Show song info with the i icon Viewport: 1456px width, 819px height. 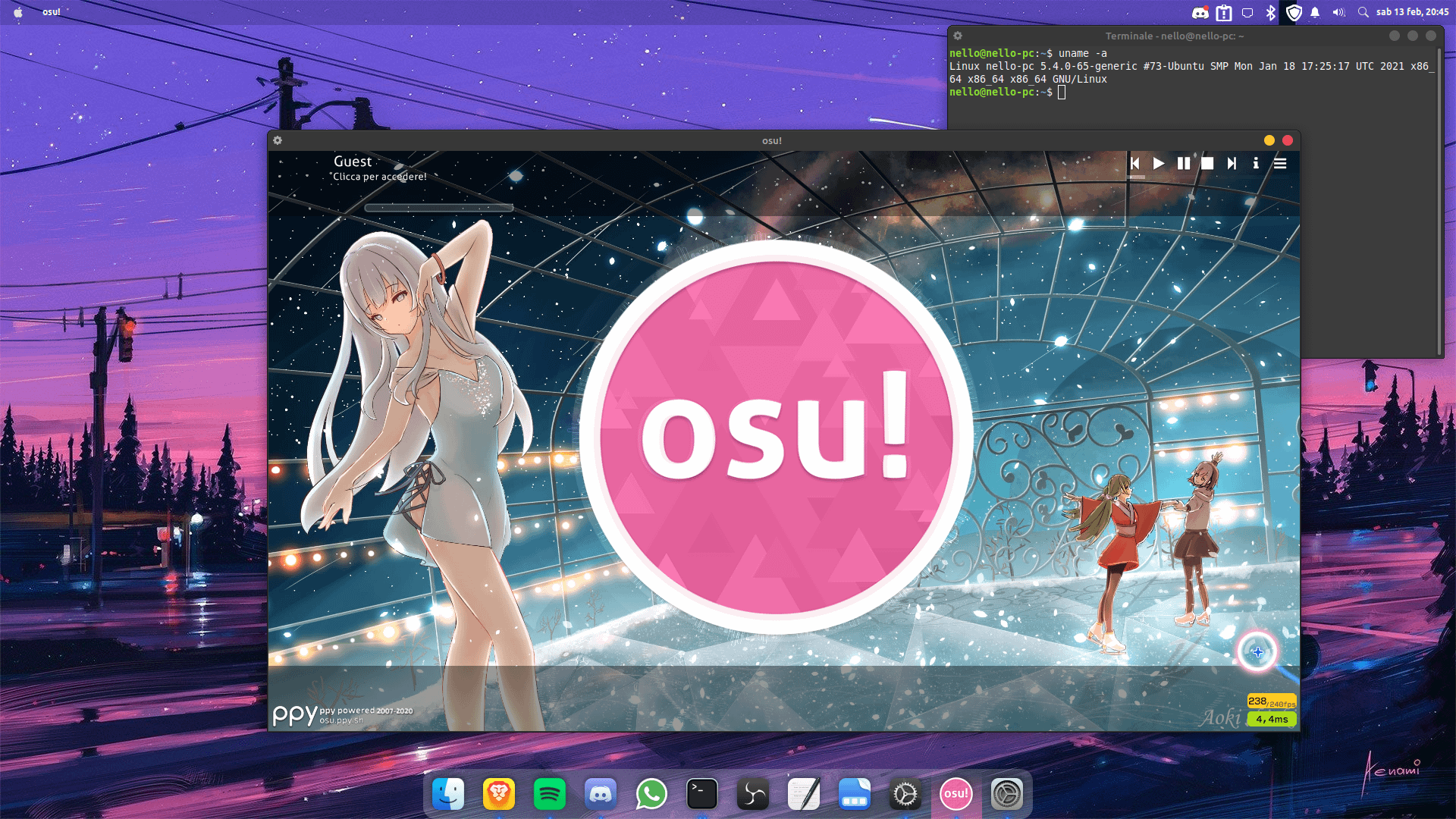click(x=1256, y=163)
